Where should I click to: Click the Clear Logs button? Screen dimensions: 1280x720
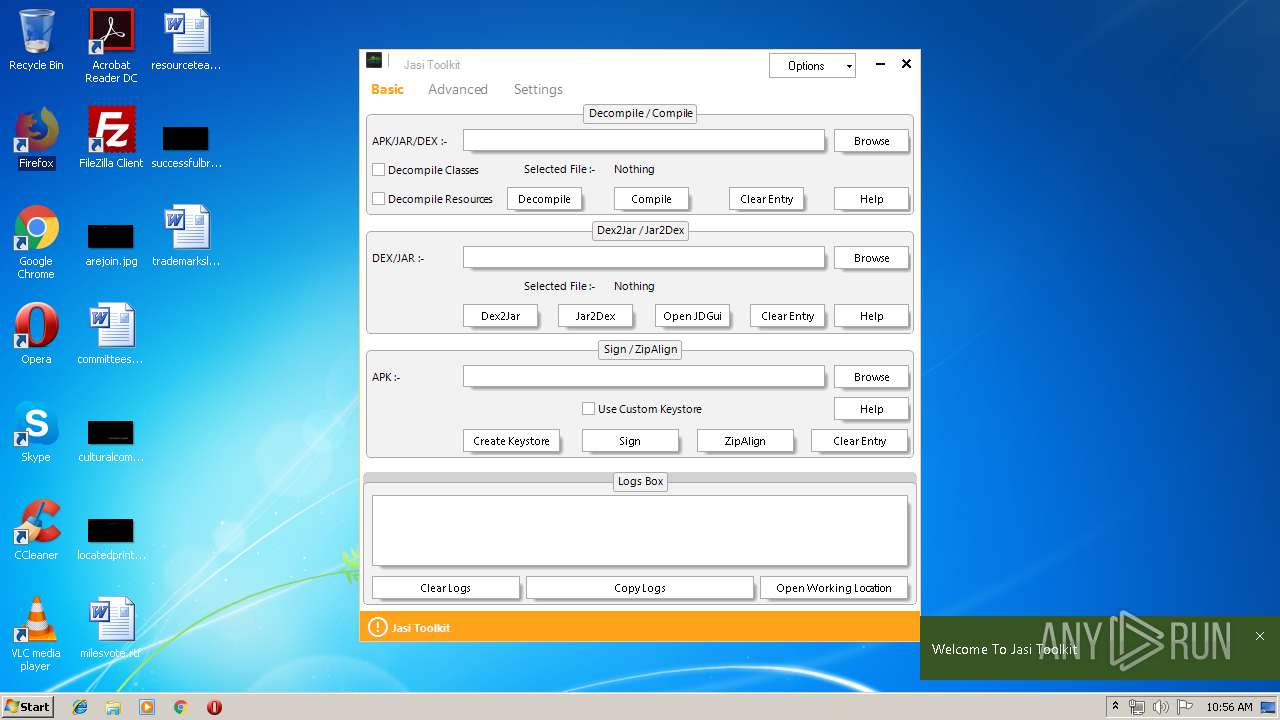click(446, 588)
